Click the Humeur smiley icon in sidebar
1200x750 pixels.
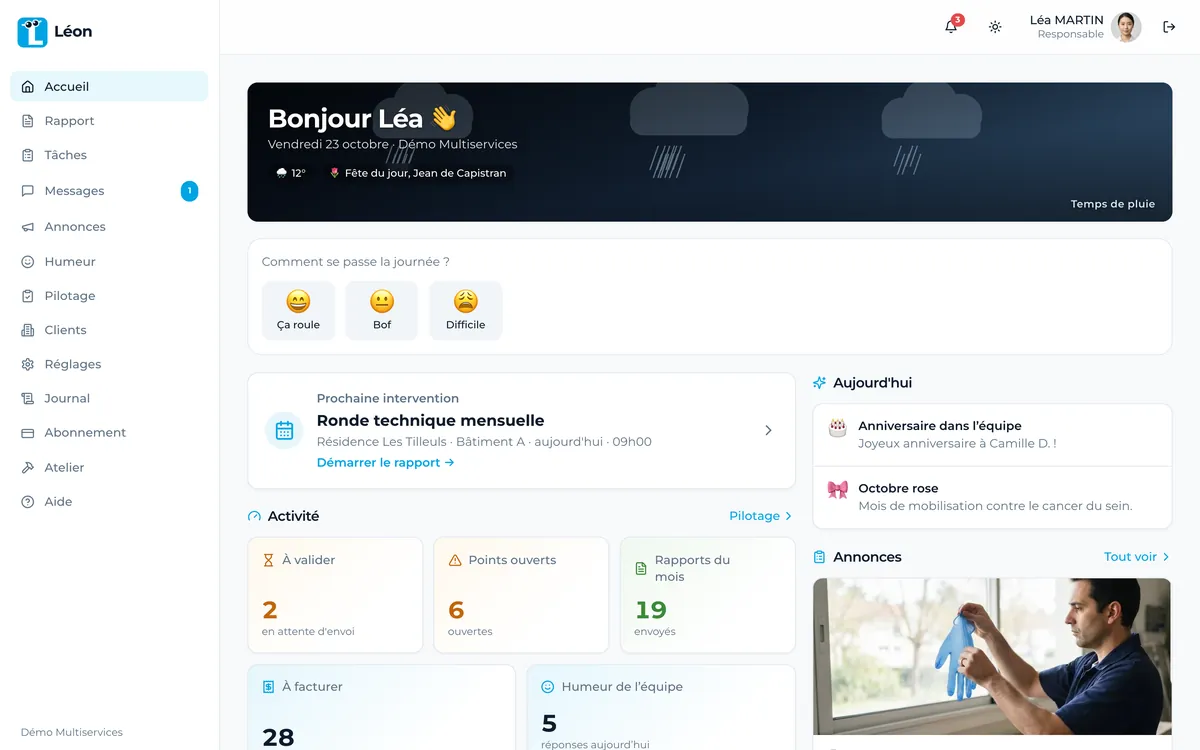point(28,262)
